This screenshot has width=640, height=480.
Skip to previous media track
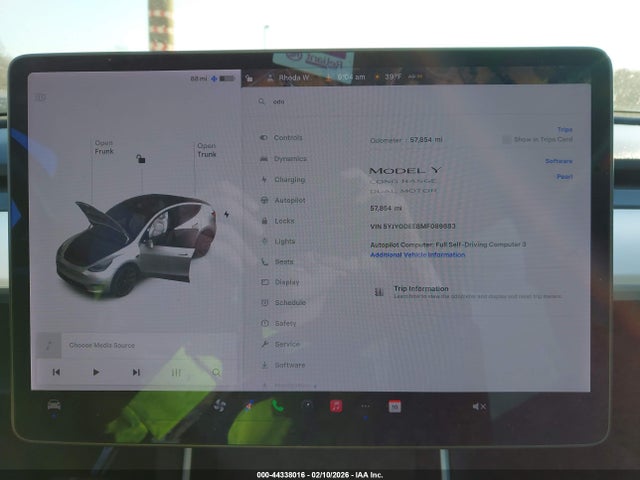[x=56, y=372]
